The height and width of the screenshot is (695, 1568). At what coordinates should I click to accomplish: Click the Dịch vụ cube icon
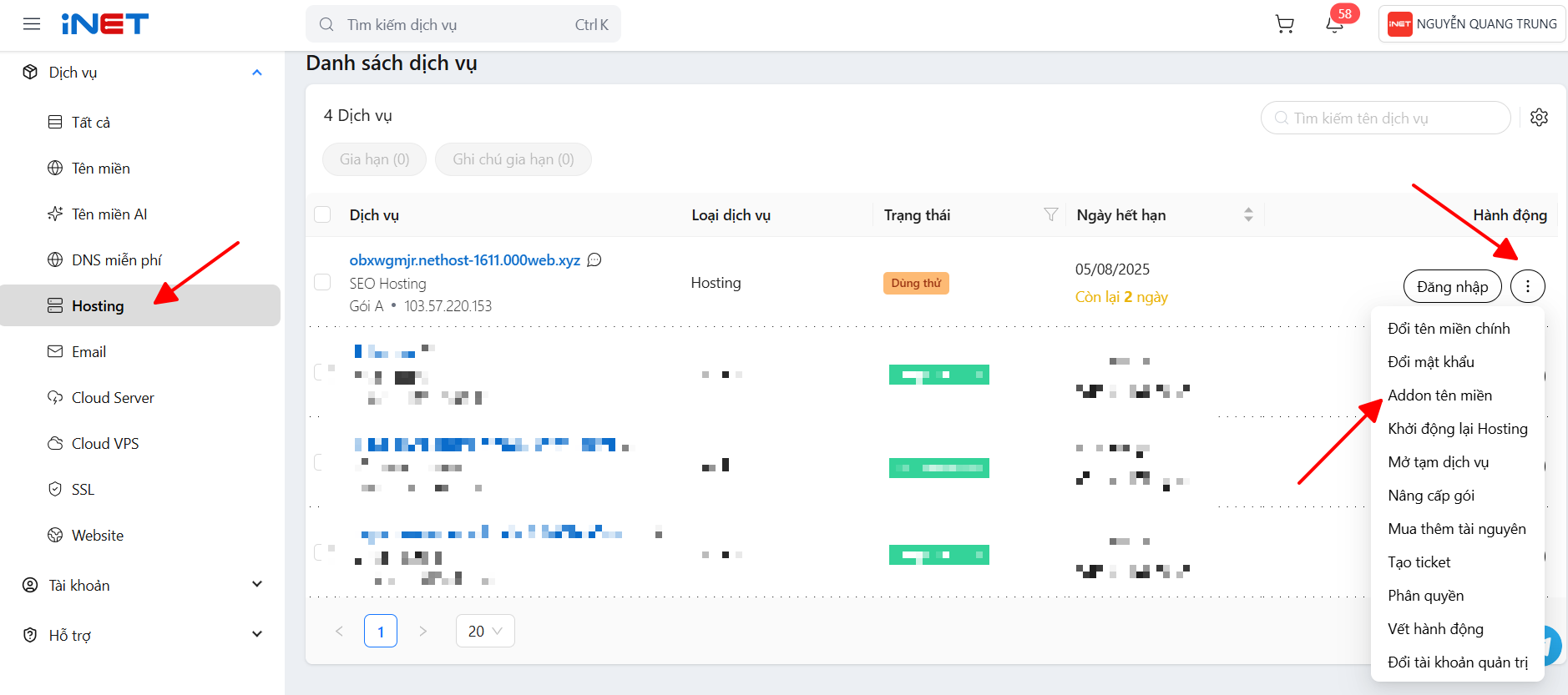tap(30, 72)
